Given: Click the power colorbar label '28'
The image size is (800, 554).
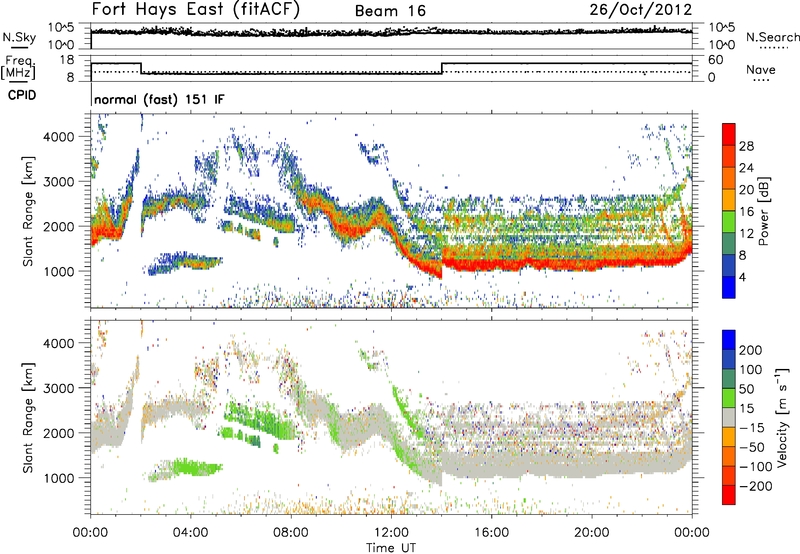Looking at the screenshot, I should point(746,146).
